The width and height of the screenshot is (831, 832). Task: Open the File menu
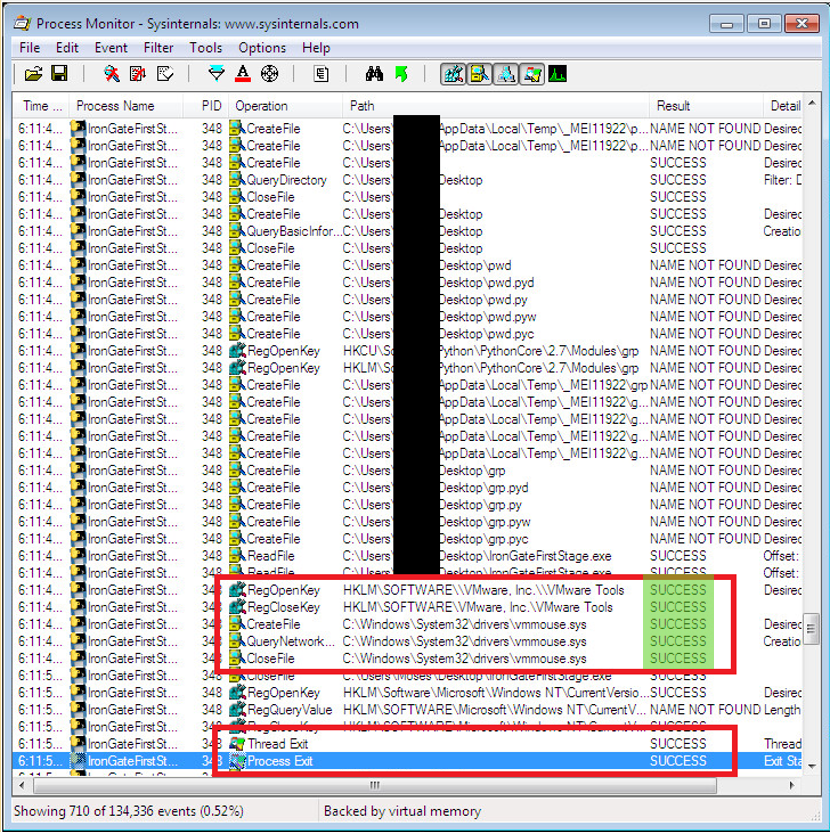click(x=29, y=48)
